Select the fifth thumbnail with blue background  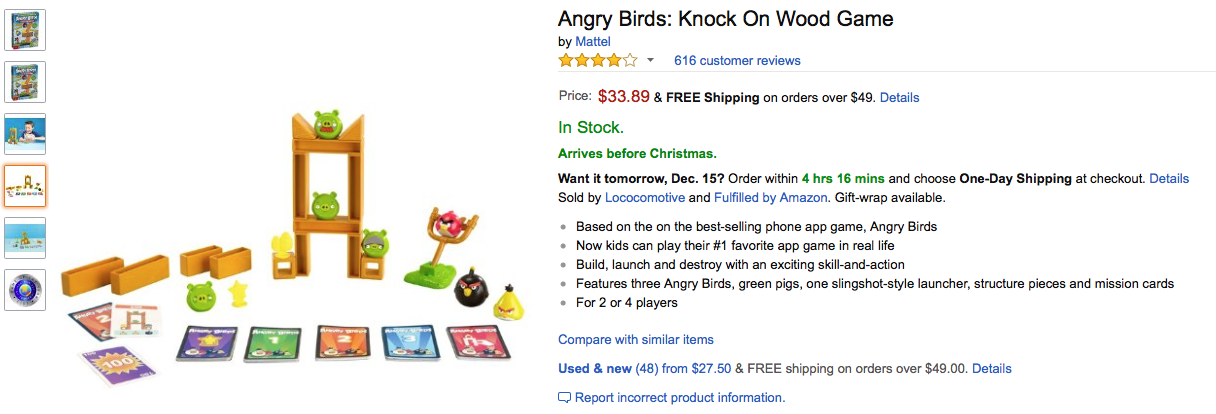25,238
